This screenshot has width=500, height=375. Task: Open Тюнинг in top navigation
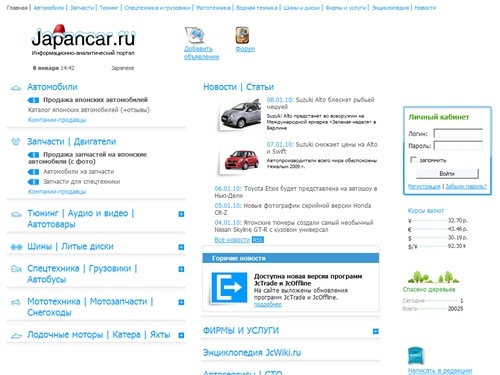point(109,8)
